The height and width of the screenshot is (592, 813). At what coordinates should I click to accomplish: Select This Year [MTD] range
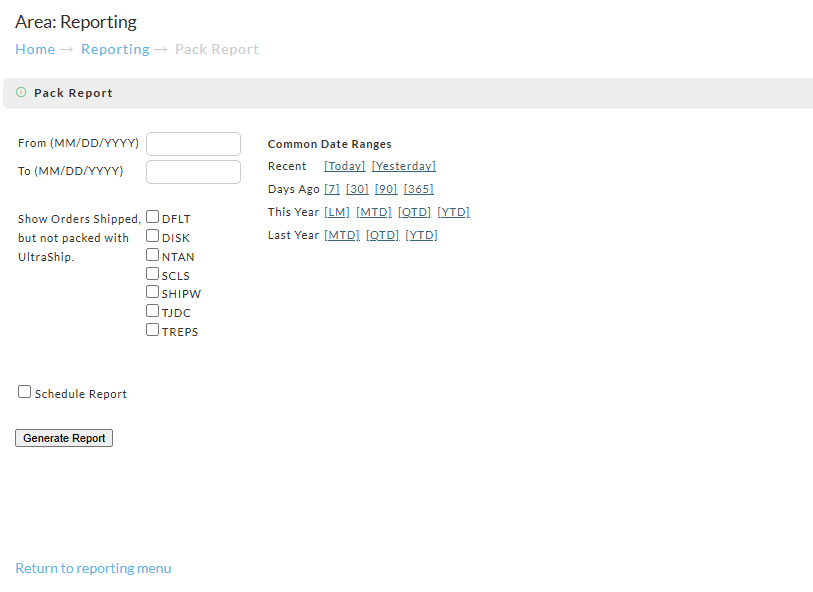click(x=374, y=212)
